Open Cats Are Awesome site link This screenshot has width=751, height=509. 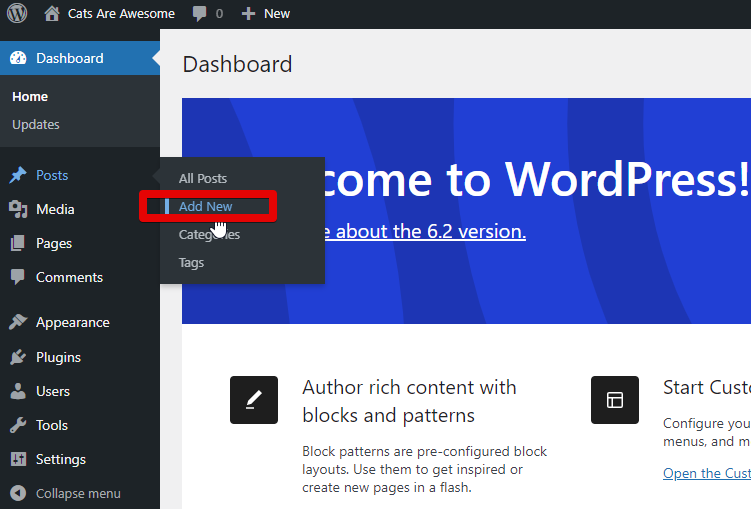121,13
